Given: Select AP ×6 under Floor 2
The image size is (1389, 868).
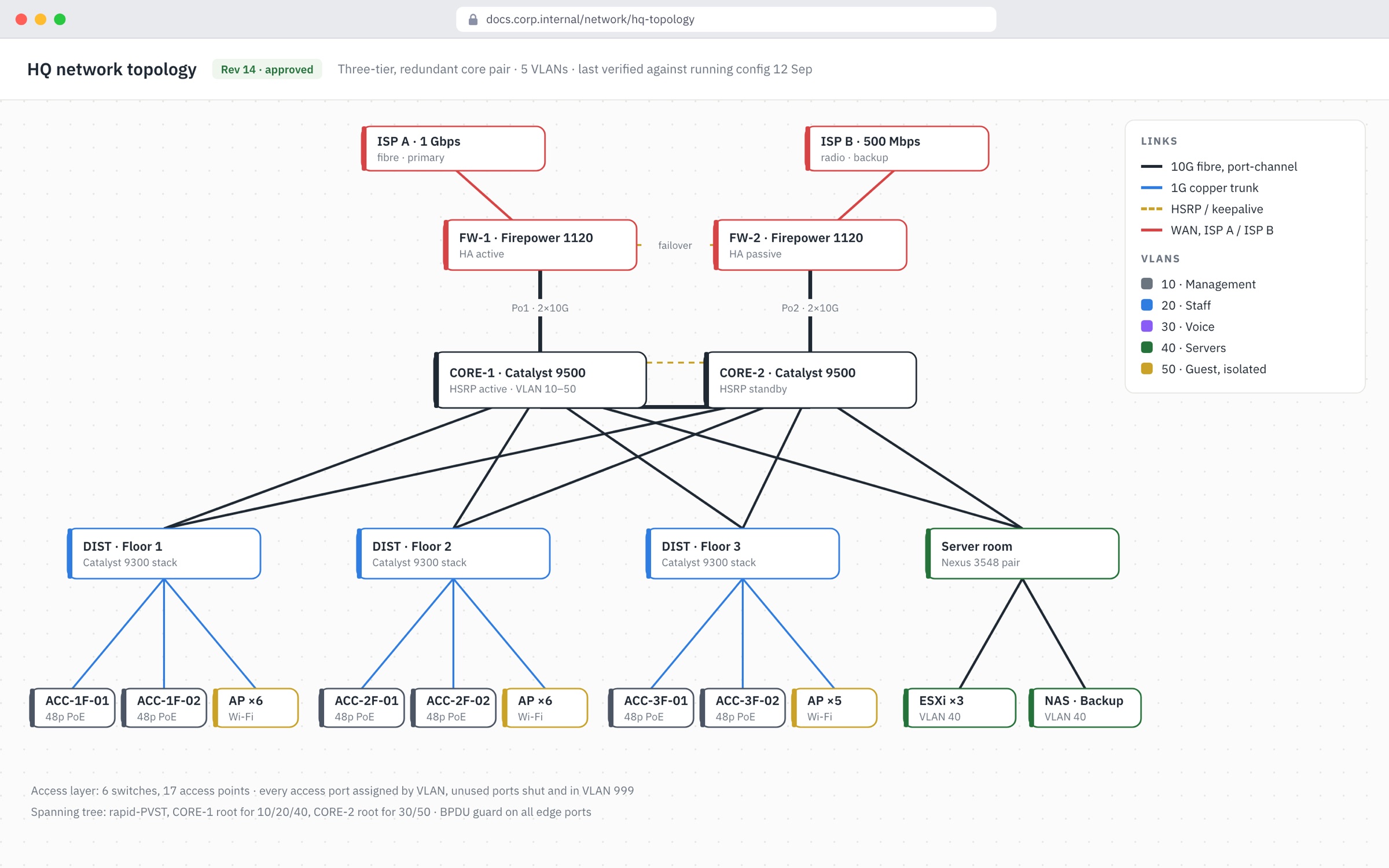Looking at the screenshot, I should click(x=545, y=708).
